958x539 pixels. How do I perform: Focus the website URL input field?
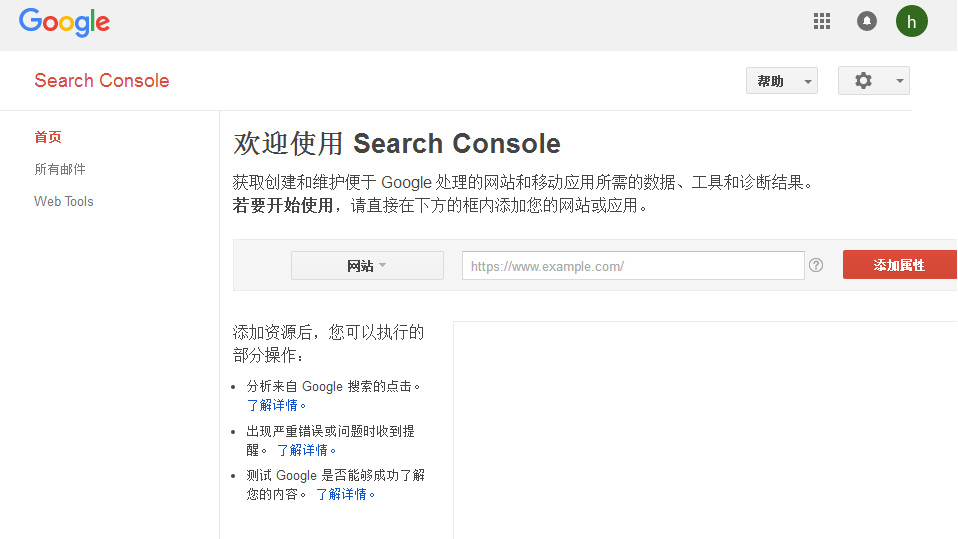633,266
